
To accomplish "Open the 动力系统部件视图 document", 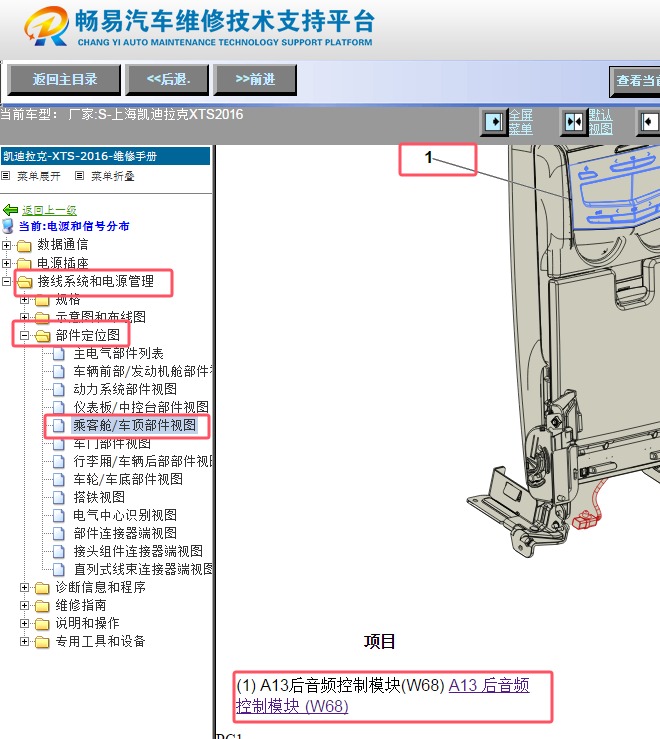I will pos(125,389).
